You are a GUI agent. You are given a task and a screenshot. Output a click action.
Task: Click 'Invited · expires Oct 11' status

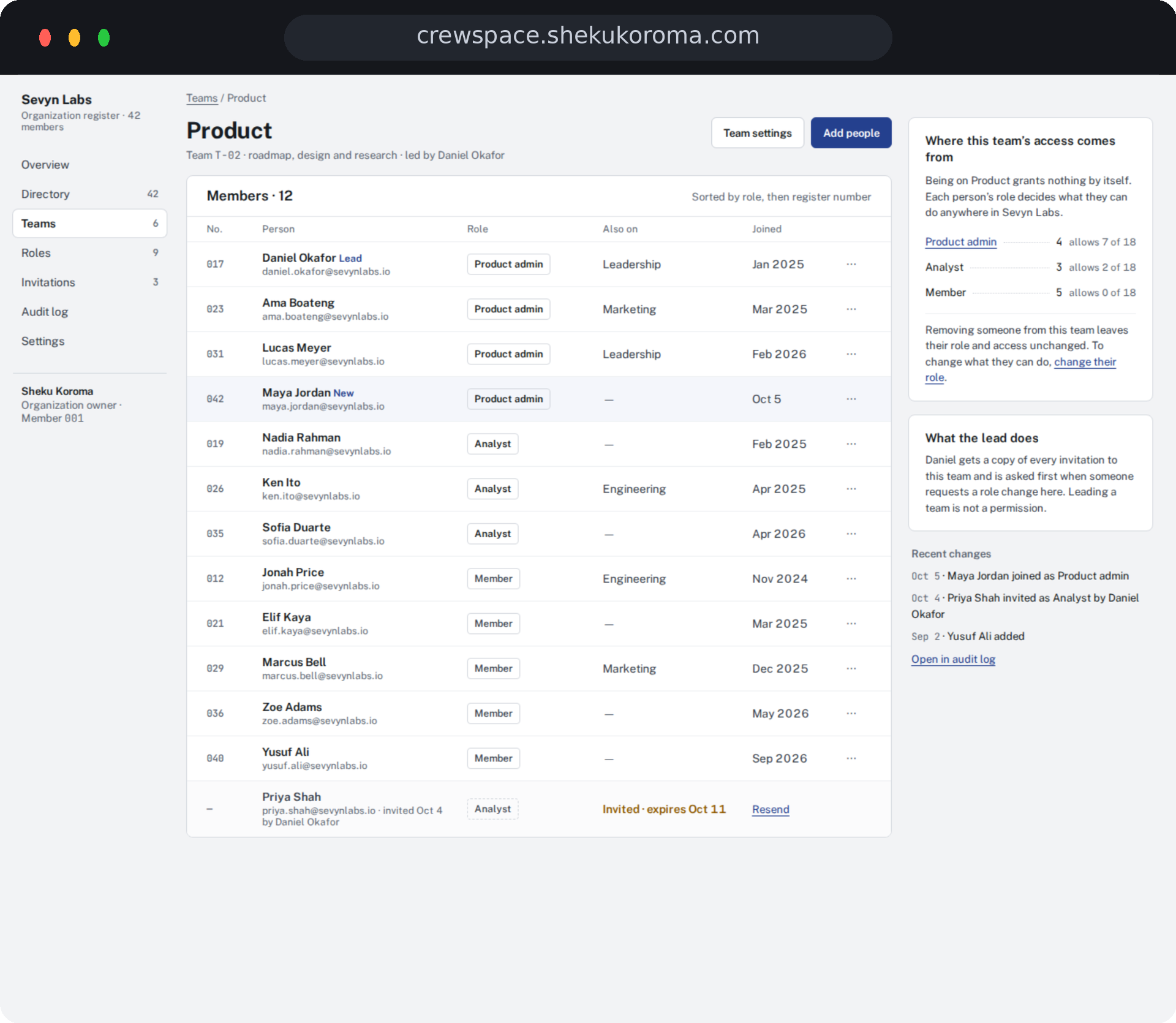[664, 809]
